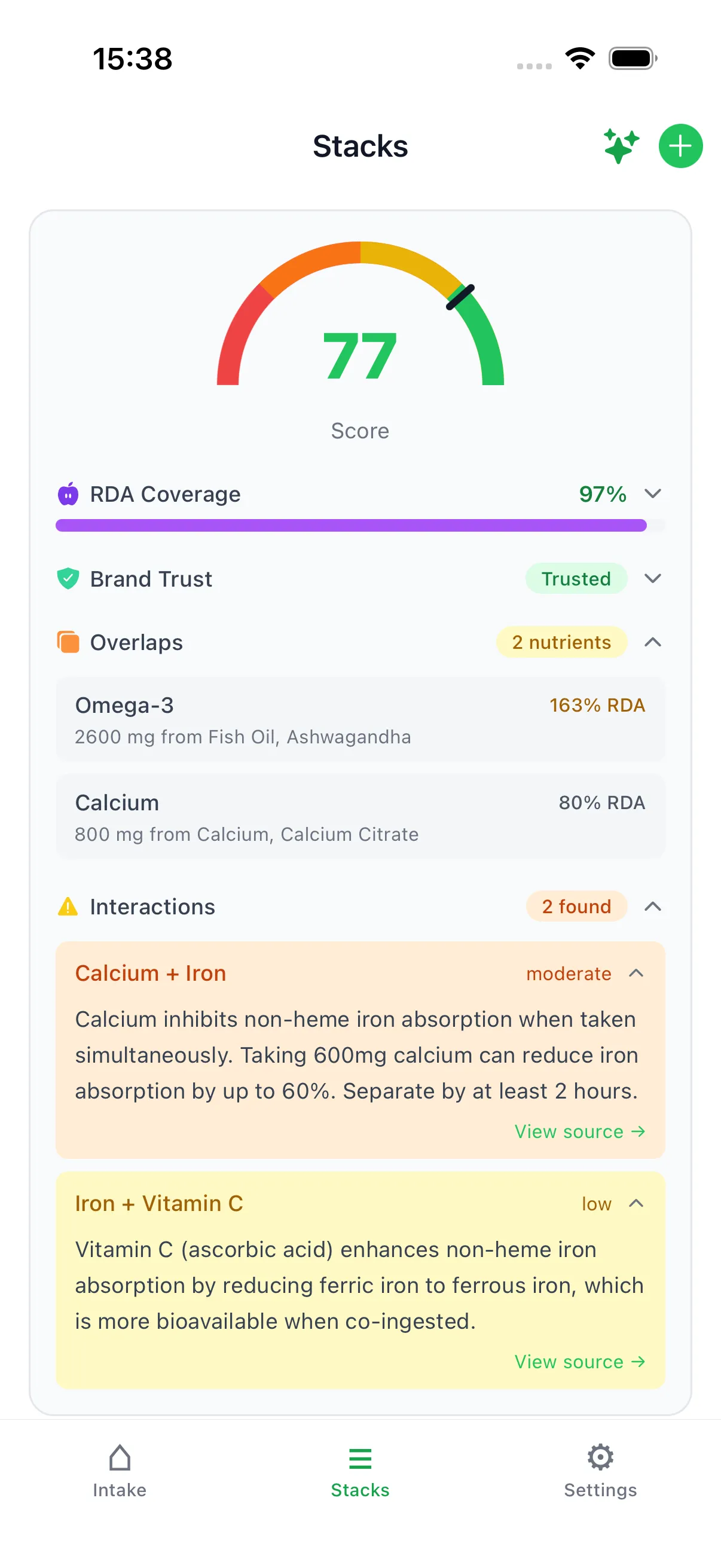
Task: Expand the Brand Trust details
Action: click(x=652, y=578)
